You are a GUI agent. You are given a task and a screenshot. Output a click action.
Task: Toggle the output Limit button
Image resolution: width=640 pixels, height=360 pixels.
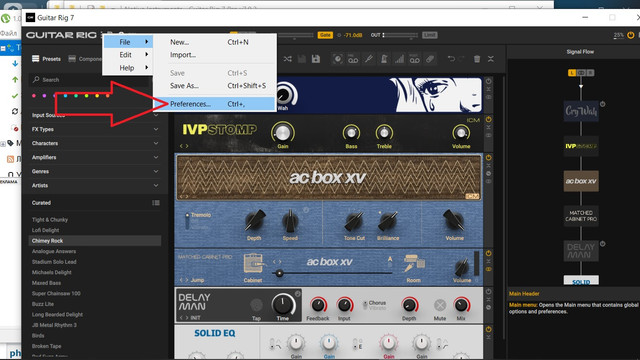click(429, 35)
